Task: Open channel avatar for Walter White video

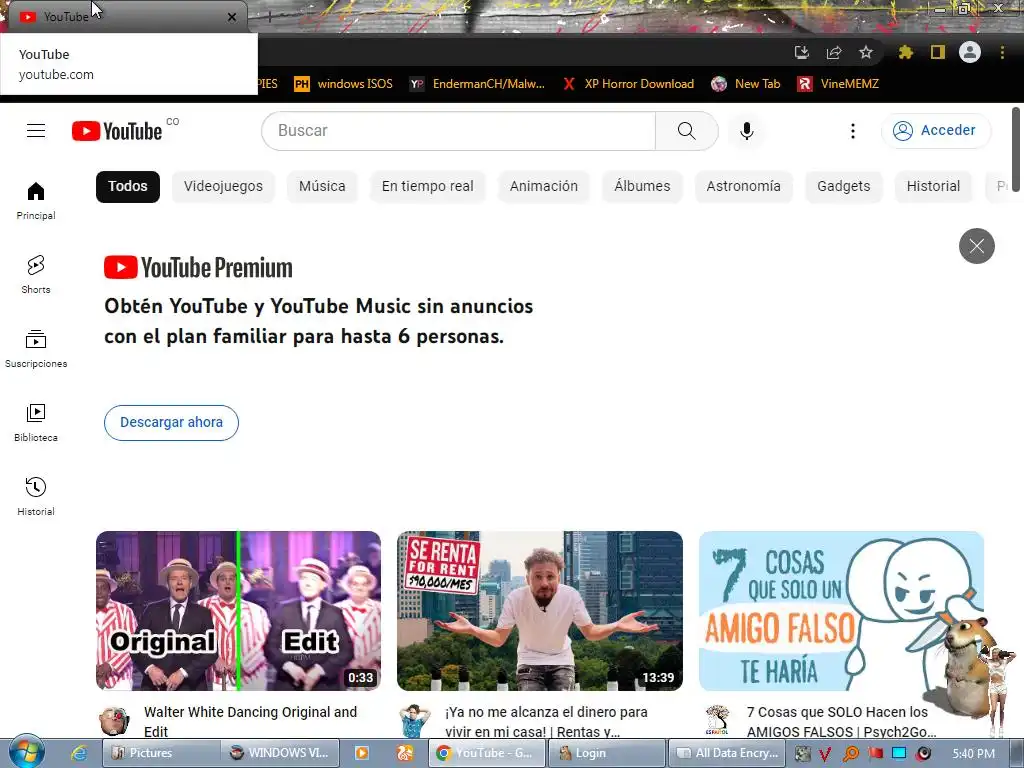Action: [x=114, y=721]
